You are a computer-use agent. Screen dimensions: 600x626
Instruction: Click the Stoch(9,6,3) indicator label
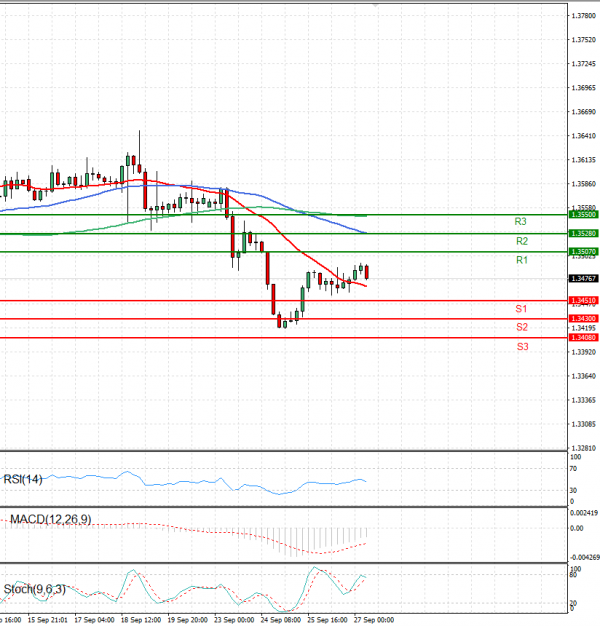click(x=34, y=589)
